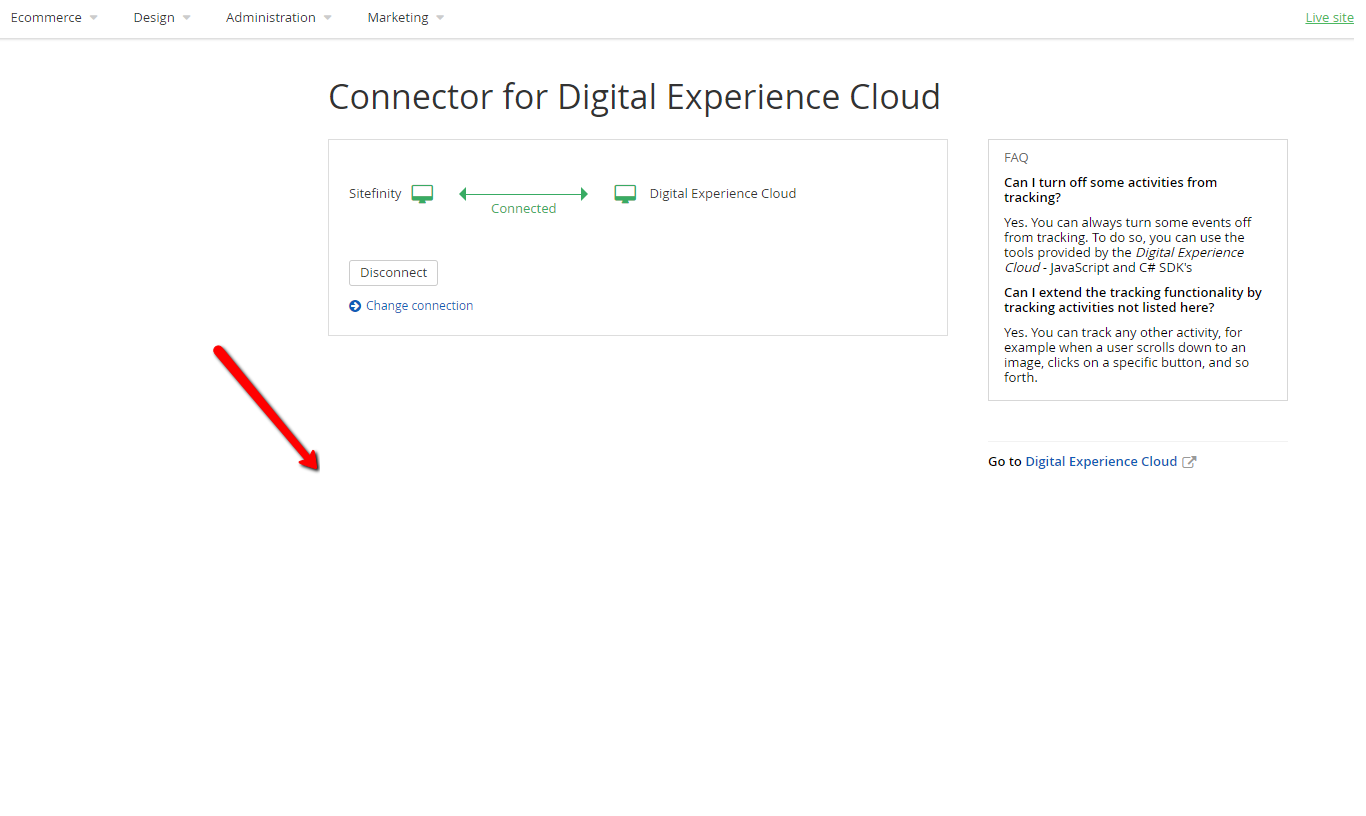This screenshot has height=816, width=1366.
Task: Open the Change connection link
Action: (420, 306)
